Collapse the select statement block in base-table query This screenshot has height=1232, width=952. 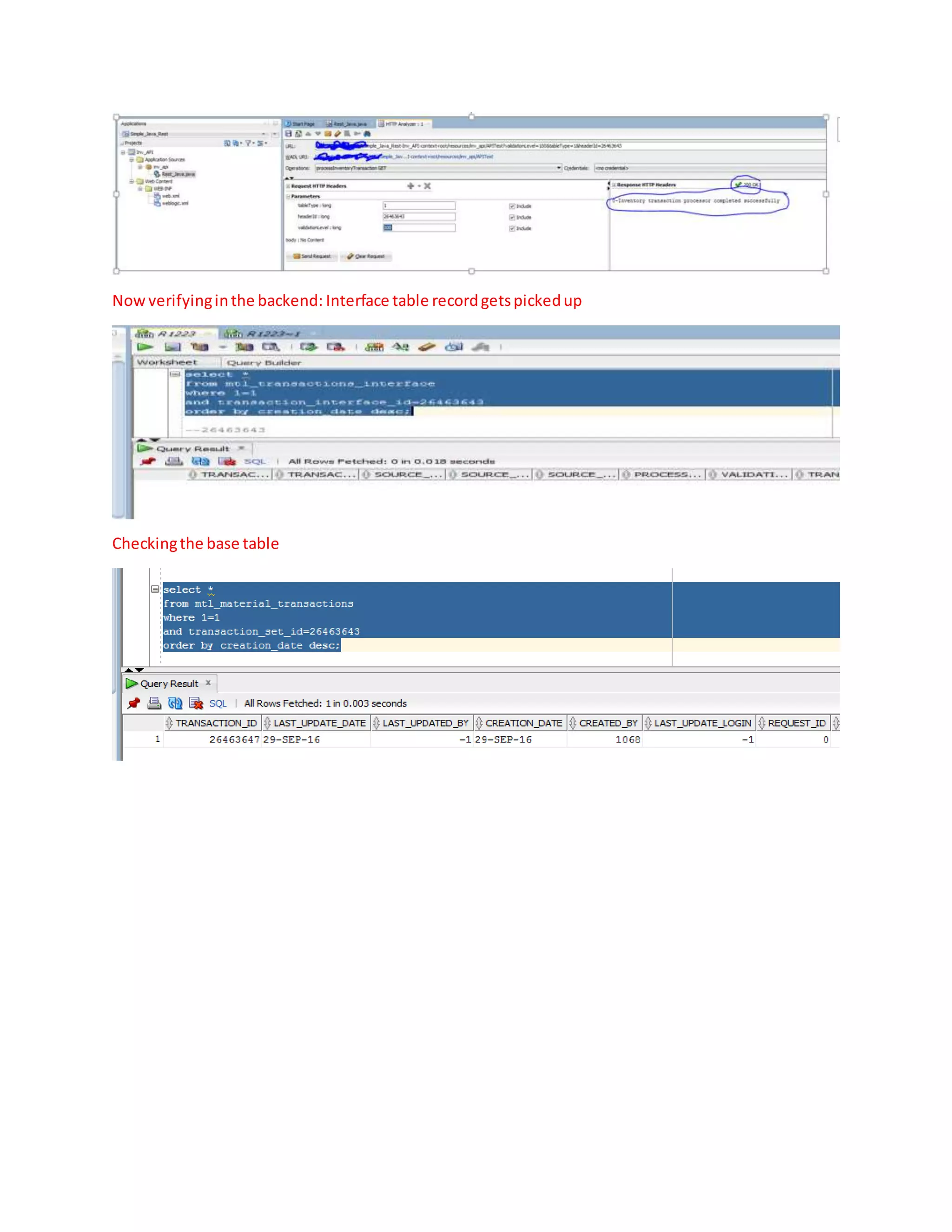tap(155, 589)
